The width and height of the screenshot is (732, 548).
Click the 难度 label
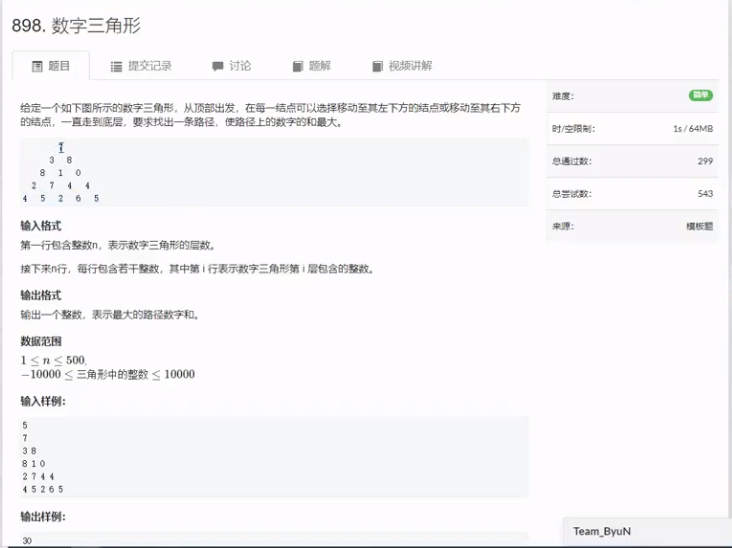(563, 96)
